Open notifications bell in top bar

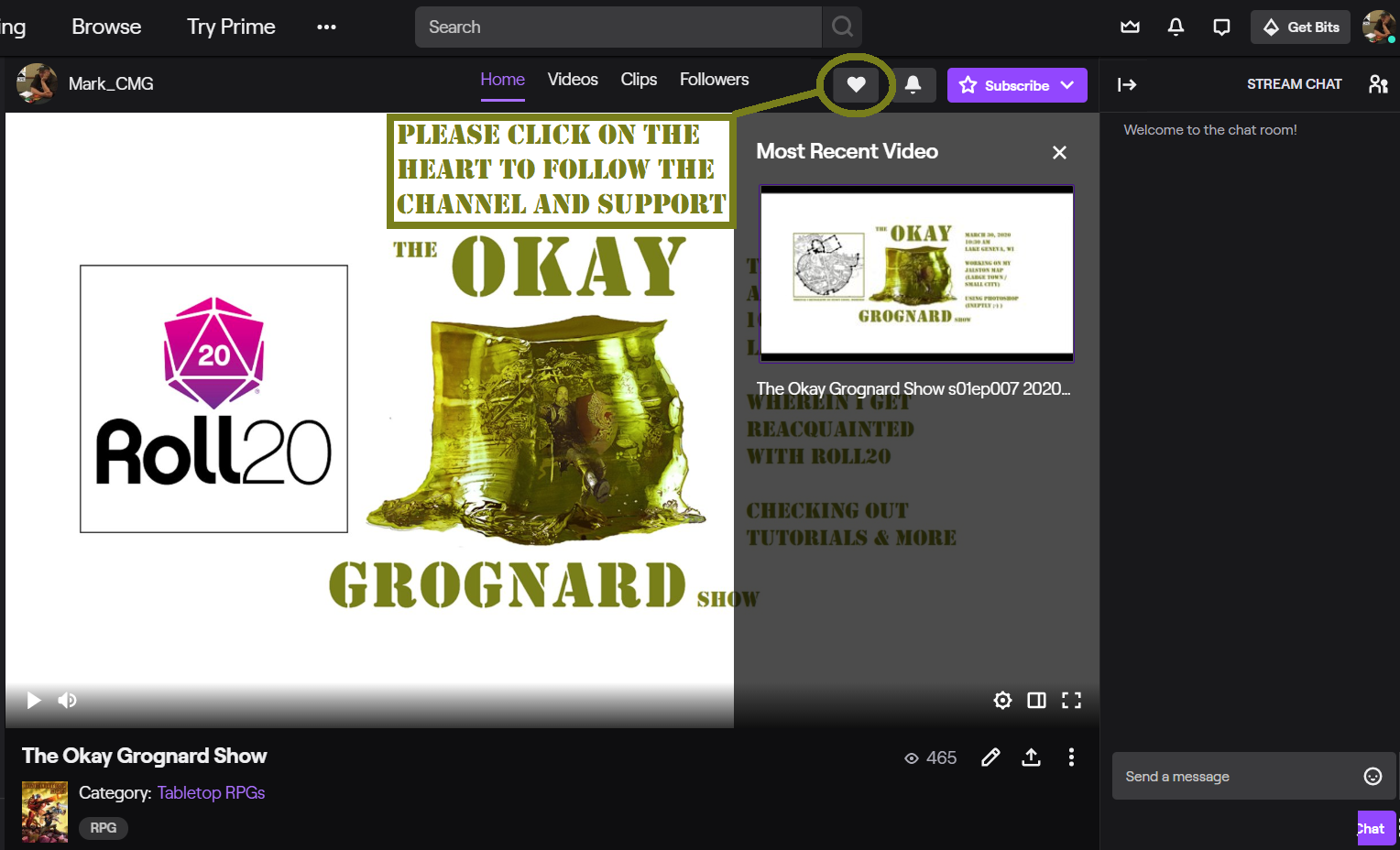pos(1176,27)
